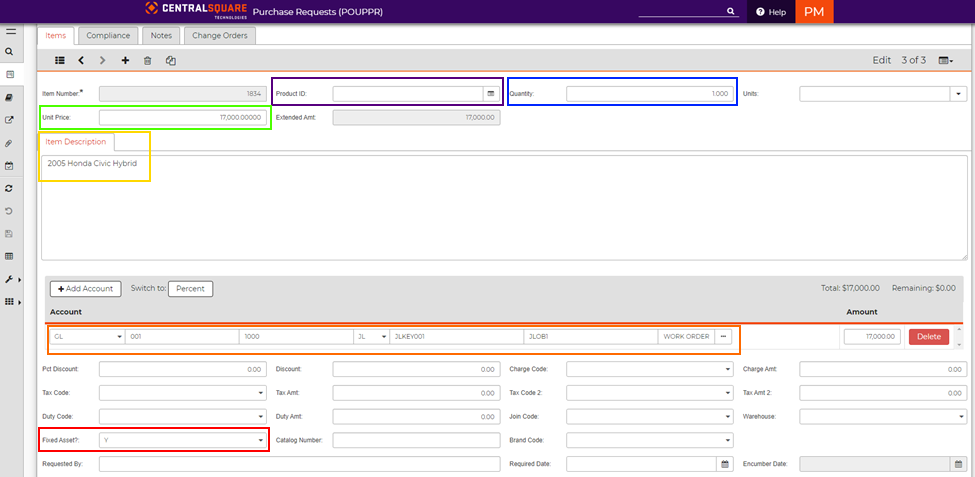
Task: Open attachments paperclip icon
Action: (x=9, y=143)
